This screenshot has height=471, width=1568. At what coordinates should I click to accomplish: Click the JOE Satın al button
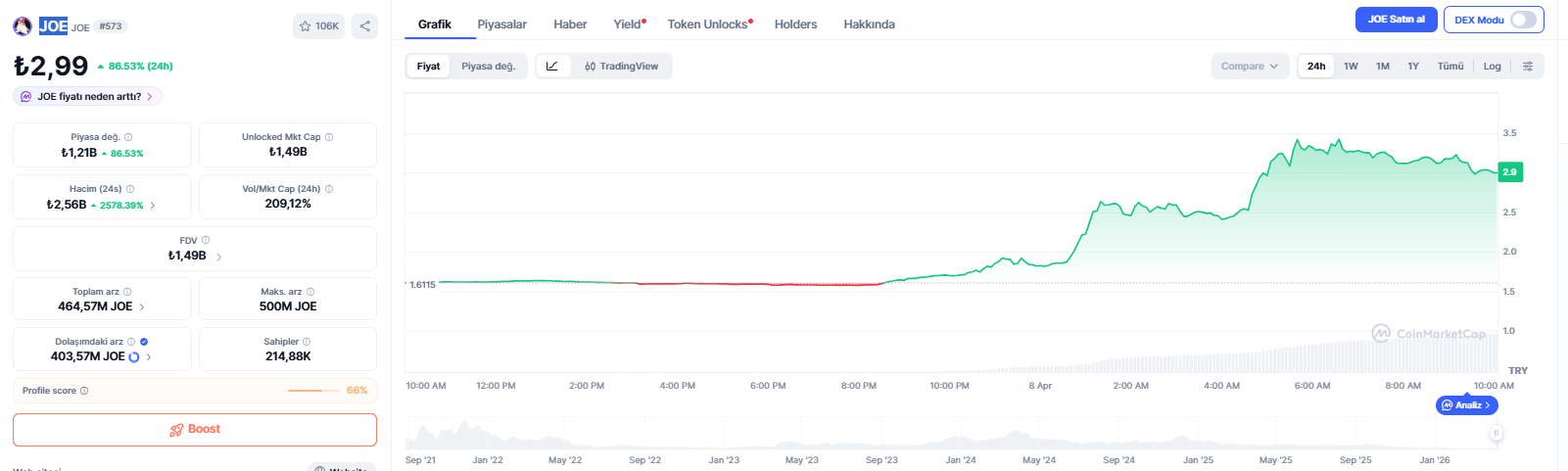[x=1396, y=20]
